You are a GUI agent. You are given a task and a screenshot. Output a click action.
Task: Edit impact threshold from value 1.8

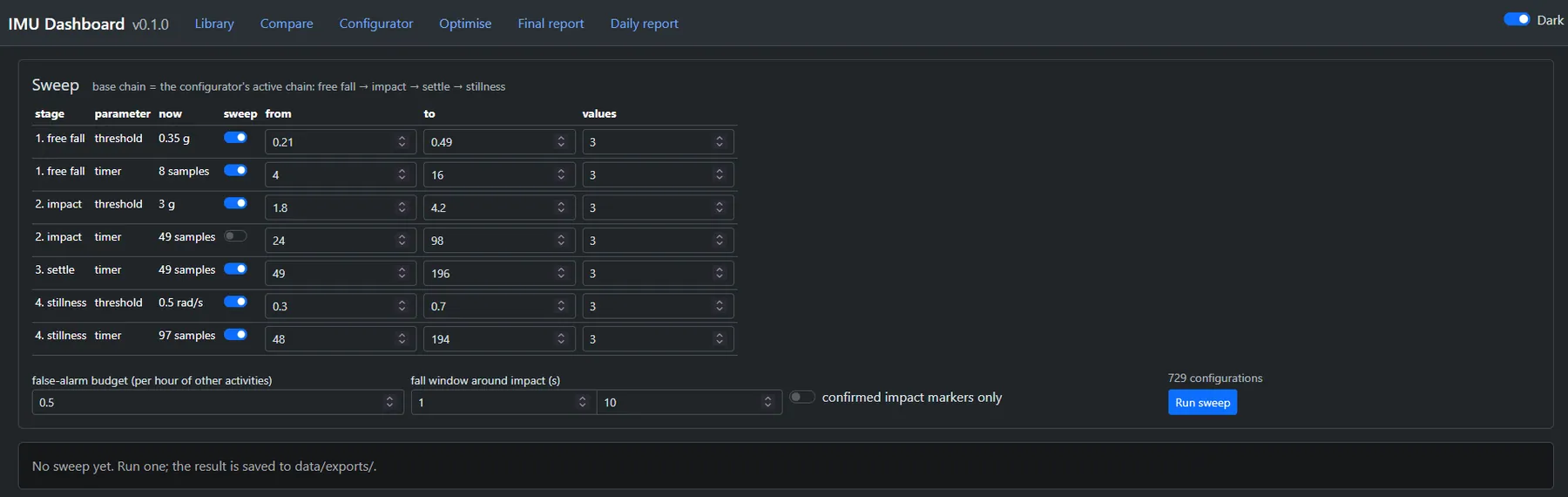pyautogui.click(x=339, y=208)
